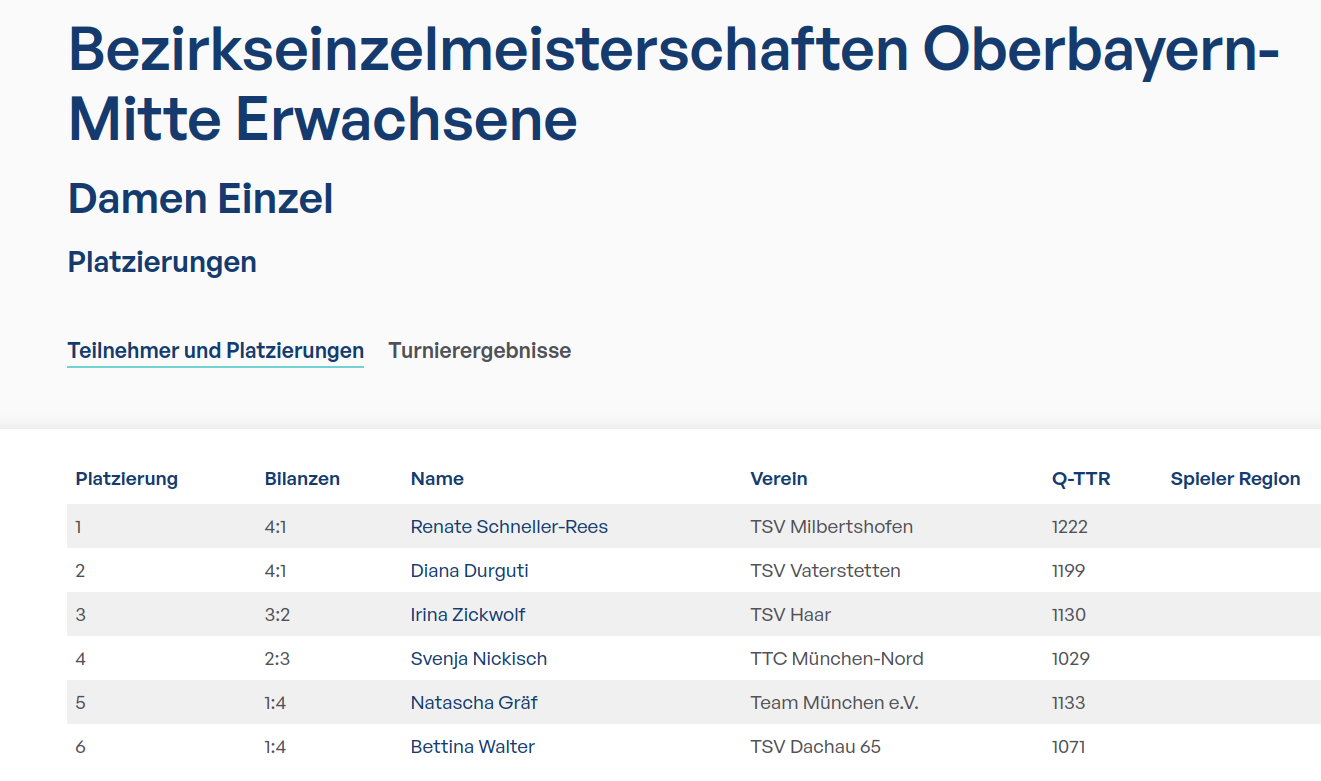Click the TSV Milbertshofen club cell
The height and width of the screenshot is (781, 1321).
point(831,527)
